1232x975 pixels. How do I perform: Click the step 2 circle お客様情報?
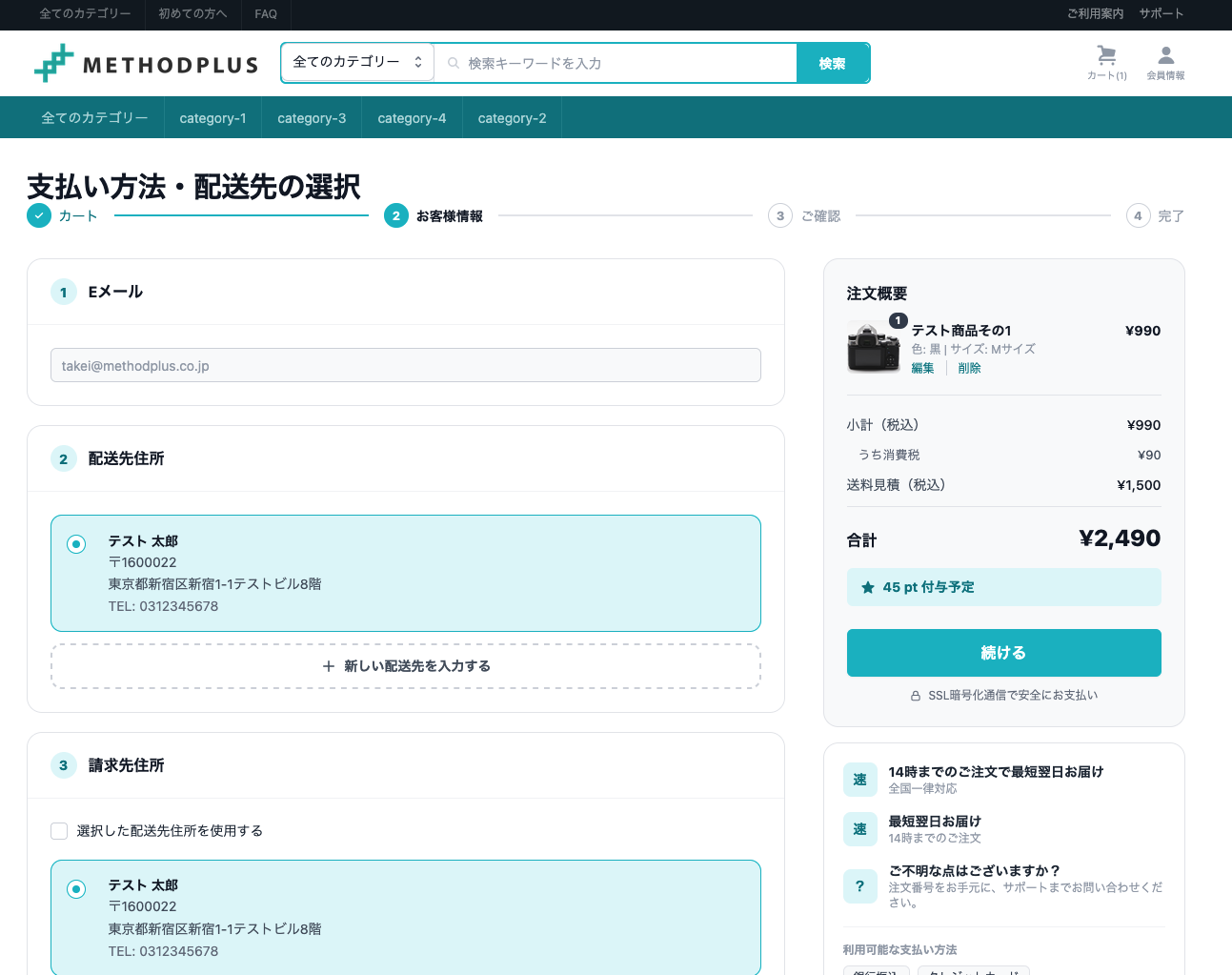click(396, 215)
